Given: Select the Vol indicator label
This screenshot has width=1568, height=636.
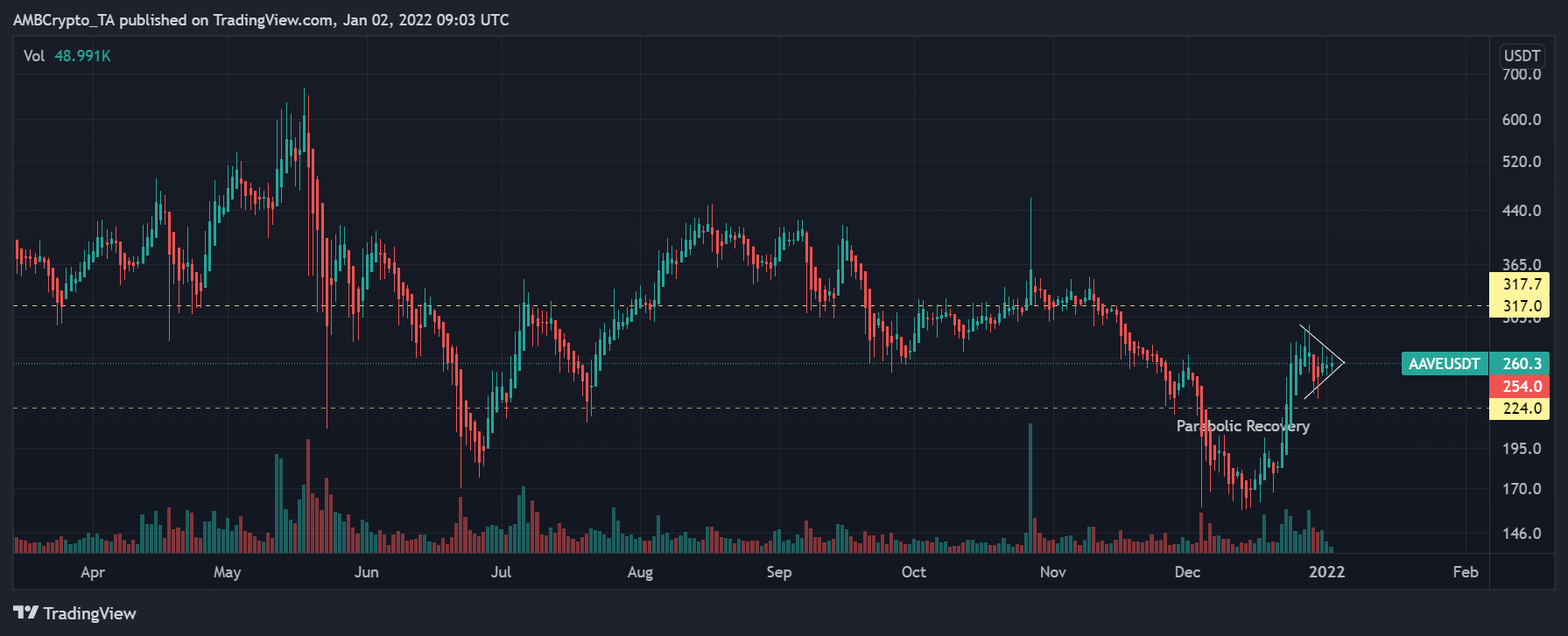Looking at the screenshot, I should pyautogui.click(x=34, y=56).
